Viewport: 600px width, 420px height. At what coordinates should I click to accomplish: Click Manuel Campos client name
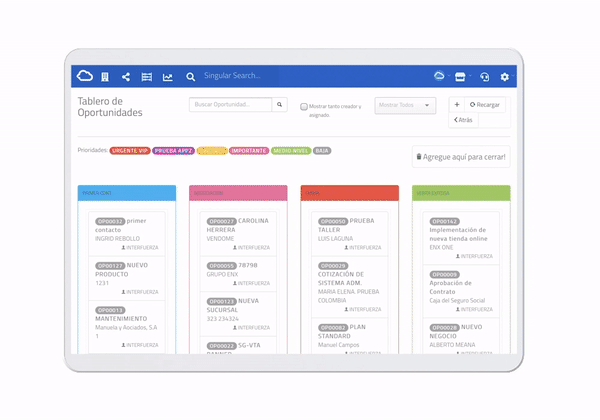point(338,345)
